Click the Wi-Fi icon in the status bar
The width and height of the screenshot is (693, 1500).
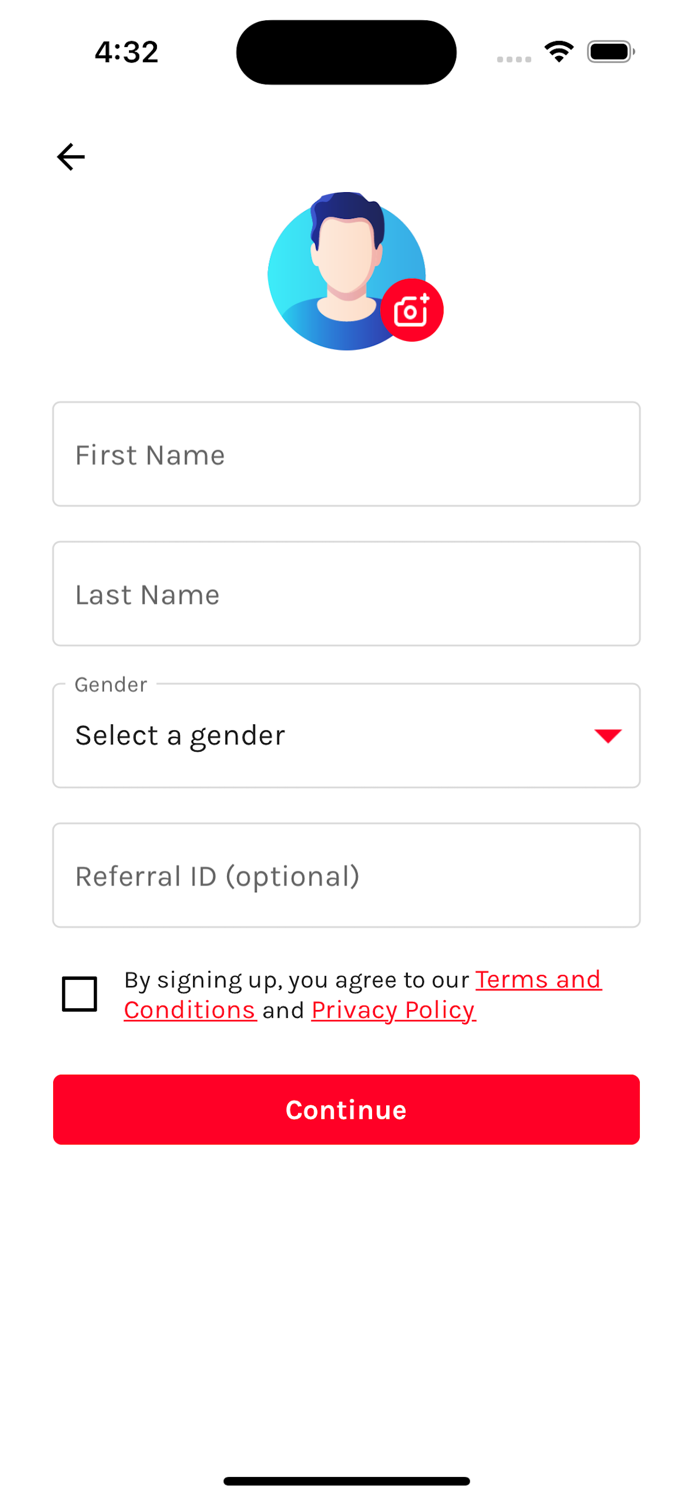click(558, 51)
